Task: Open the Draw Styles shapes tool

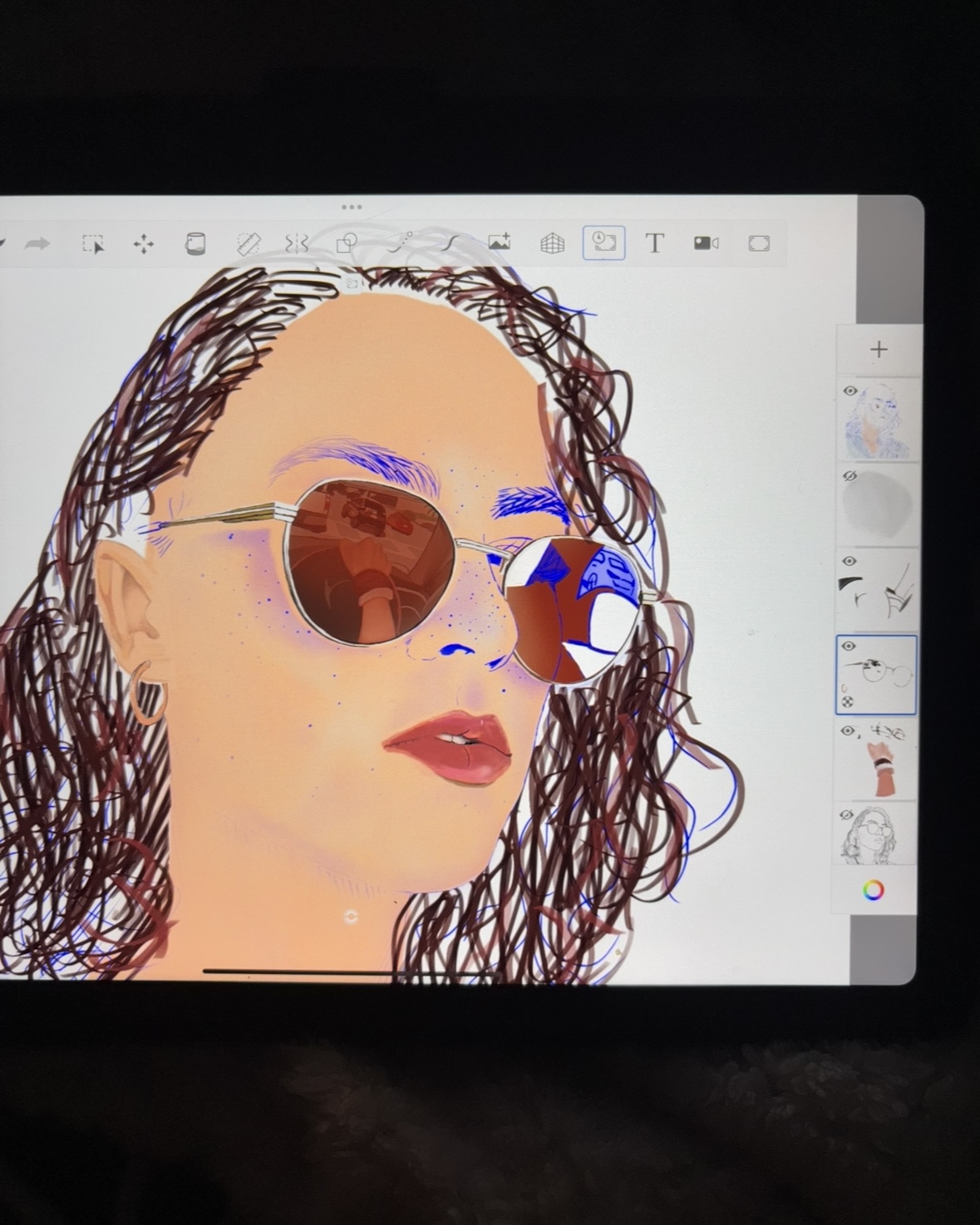Action: click(347, 243)
